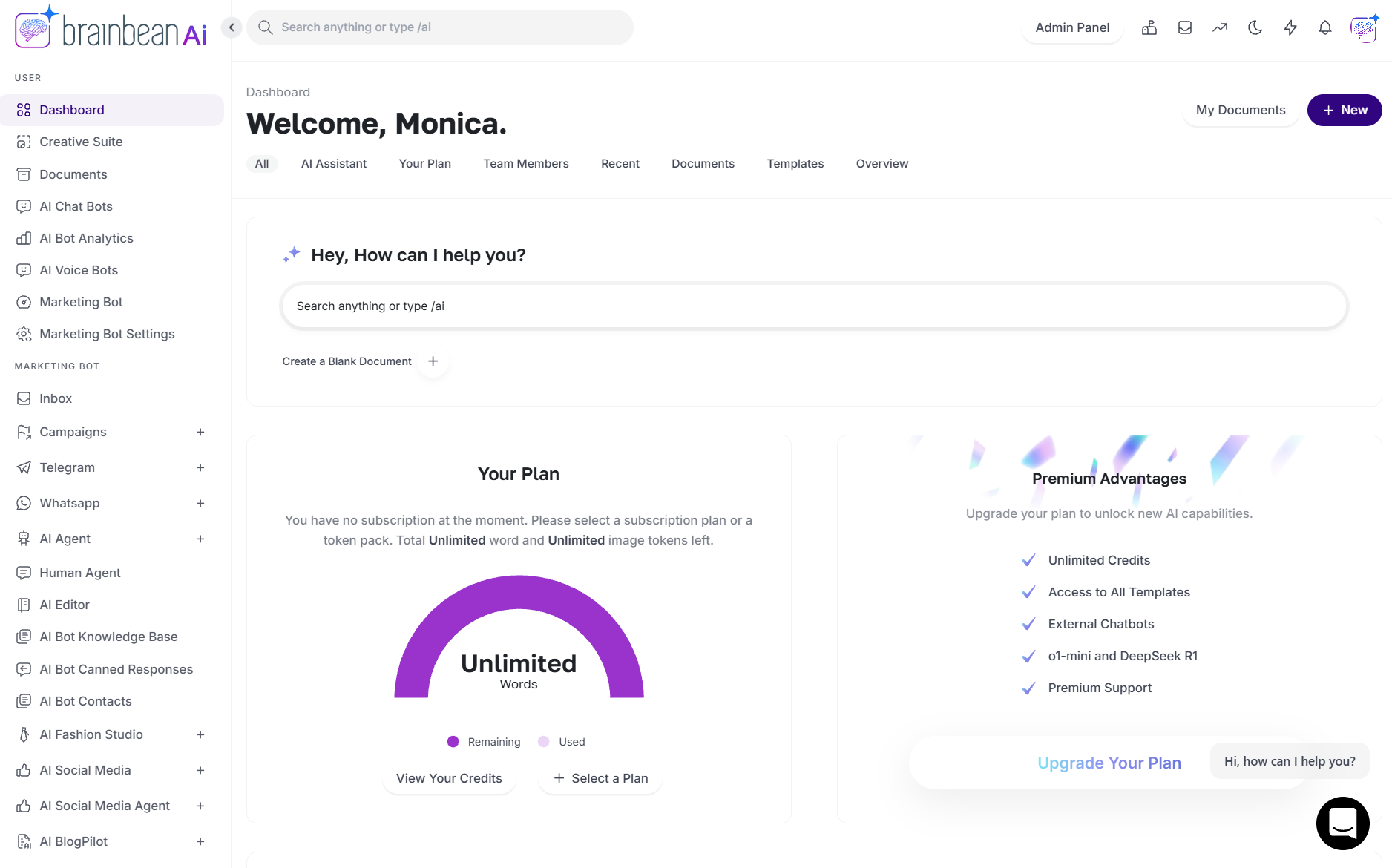Image resolution: width=1392 pixels, height=868 pixels.
Task: Switch to Templates tab
Action: [795, 163]
